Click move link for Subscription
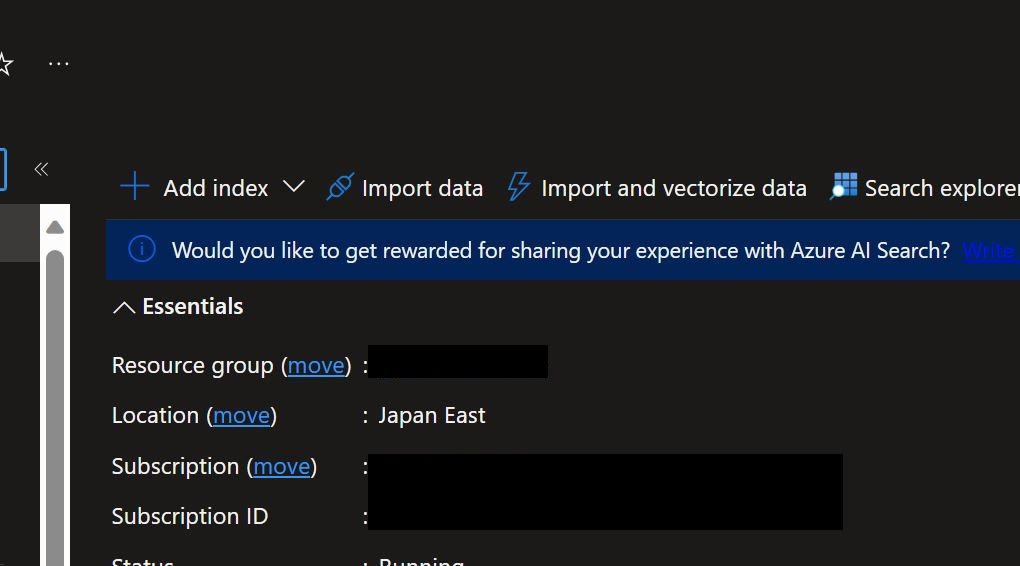This screenshot has width=1020, height=566. click(282, 466)
